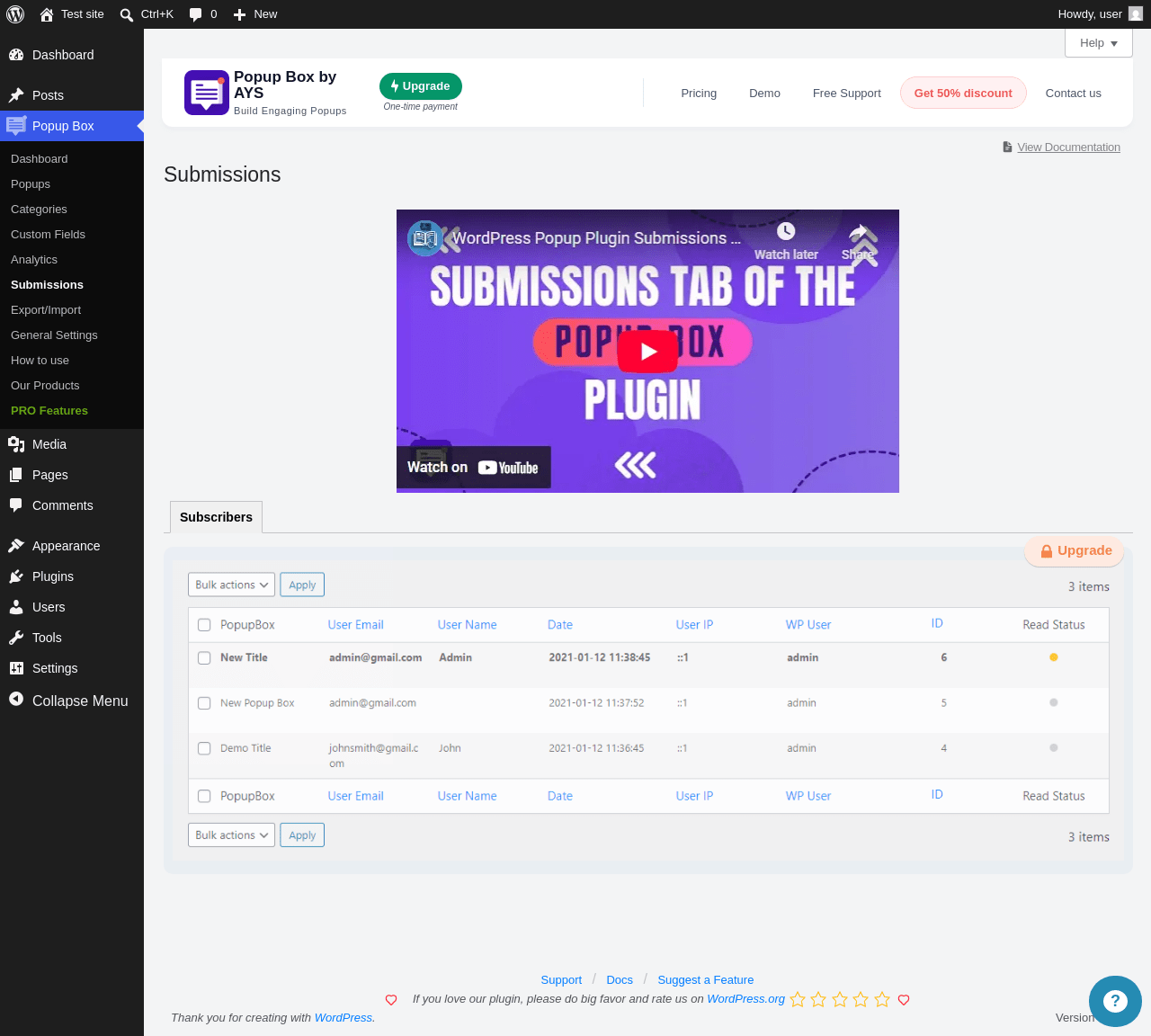Click the WordPress logo icon in admin bar
The image size is (1151, 1036).
(x=15, y=14)
